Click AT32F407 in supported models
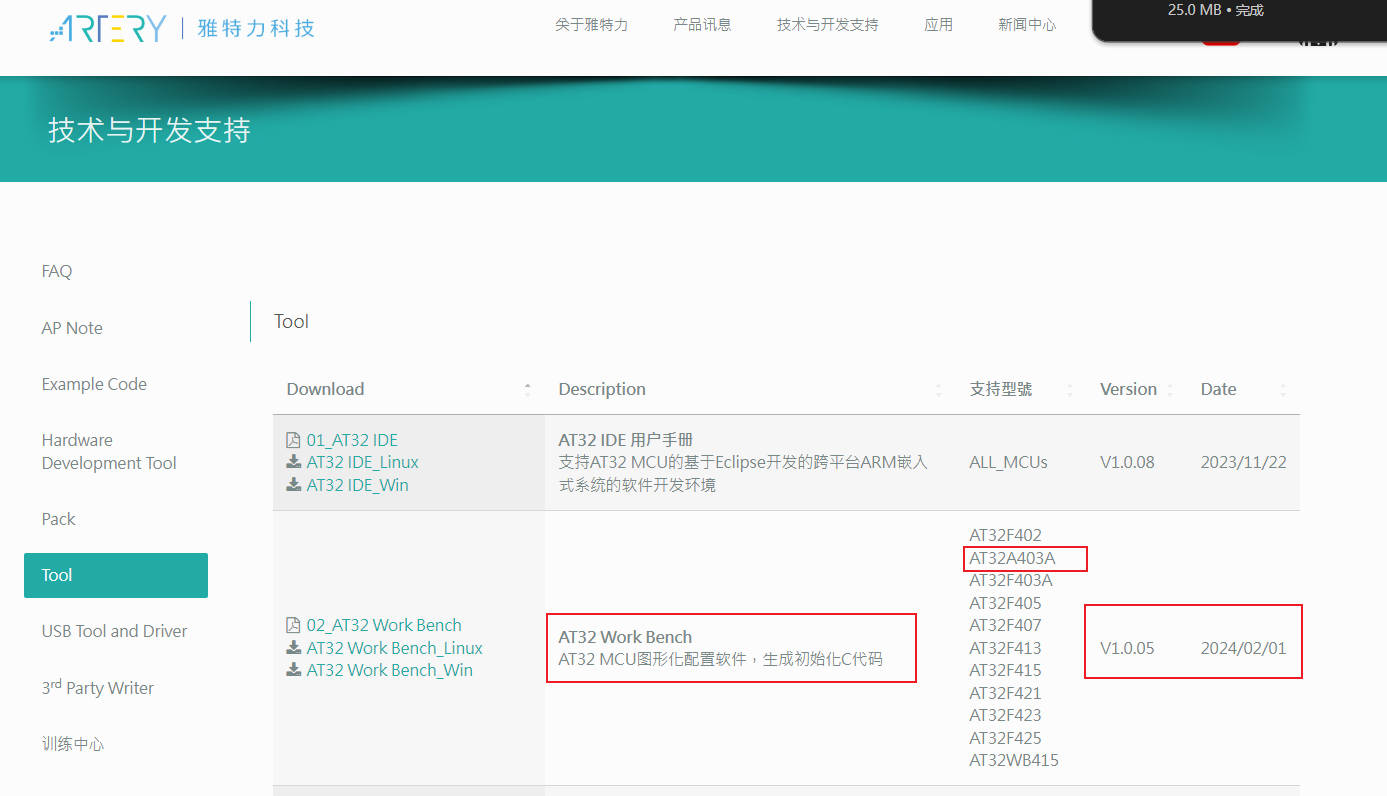Viewport: 1387px width, 796px height. (1005, 625)
